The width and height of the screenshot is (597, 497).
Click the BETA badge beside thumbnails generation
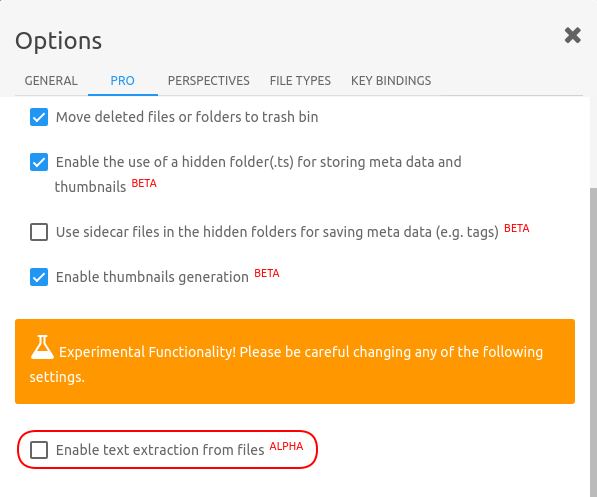tap(267, 273)
